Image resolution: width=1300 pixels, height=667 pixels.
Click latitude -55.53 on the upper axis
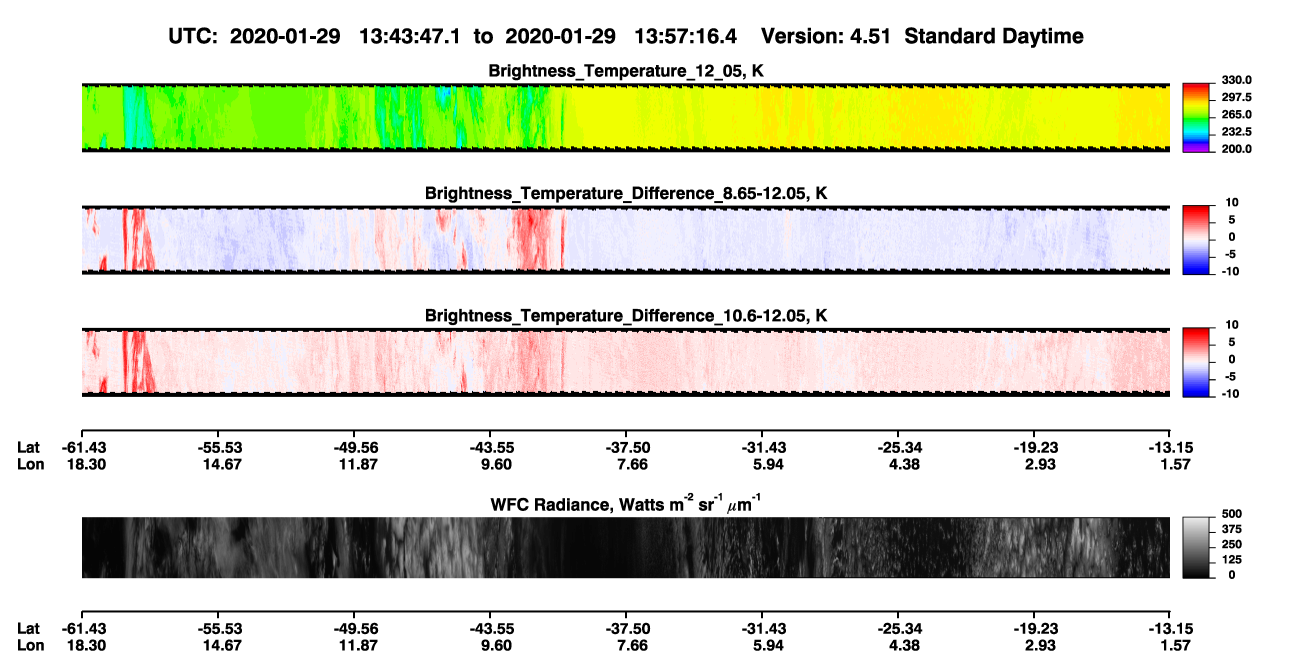218,447
